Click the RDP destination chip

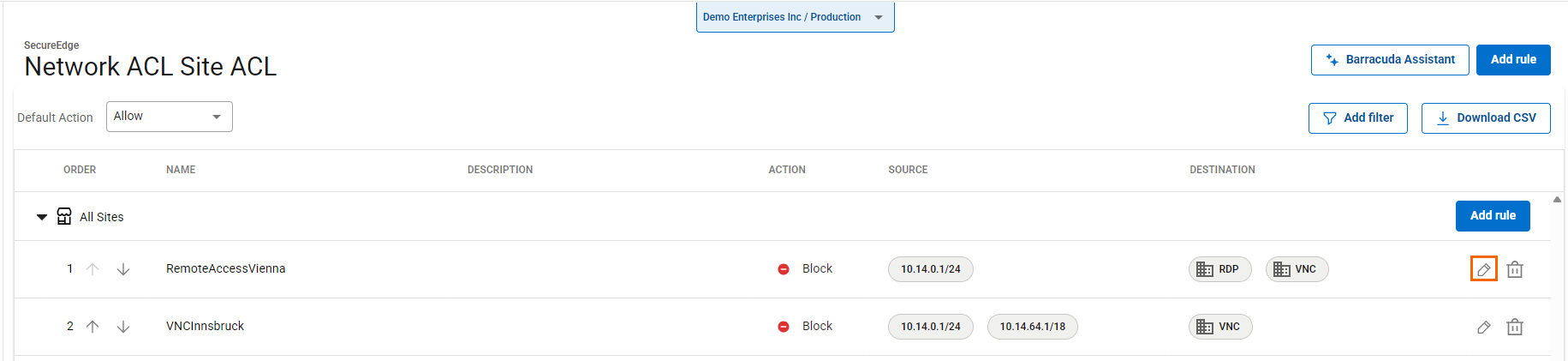[1219, 269]
